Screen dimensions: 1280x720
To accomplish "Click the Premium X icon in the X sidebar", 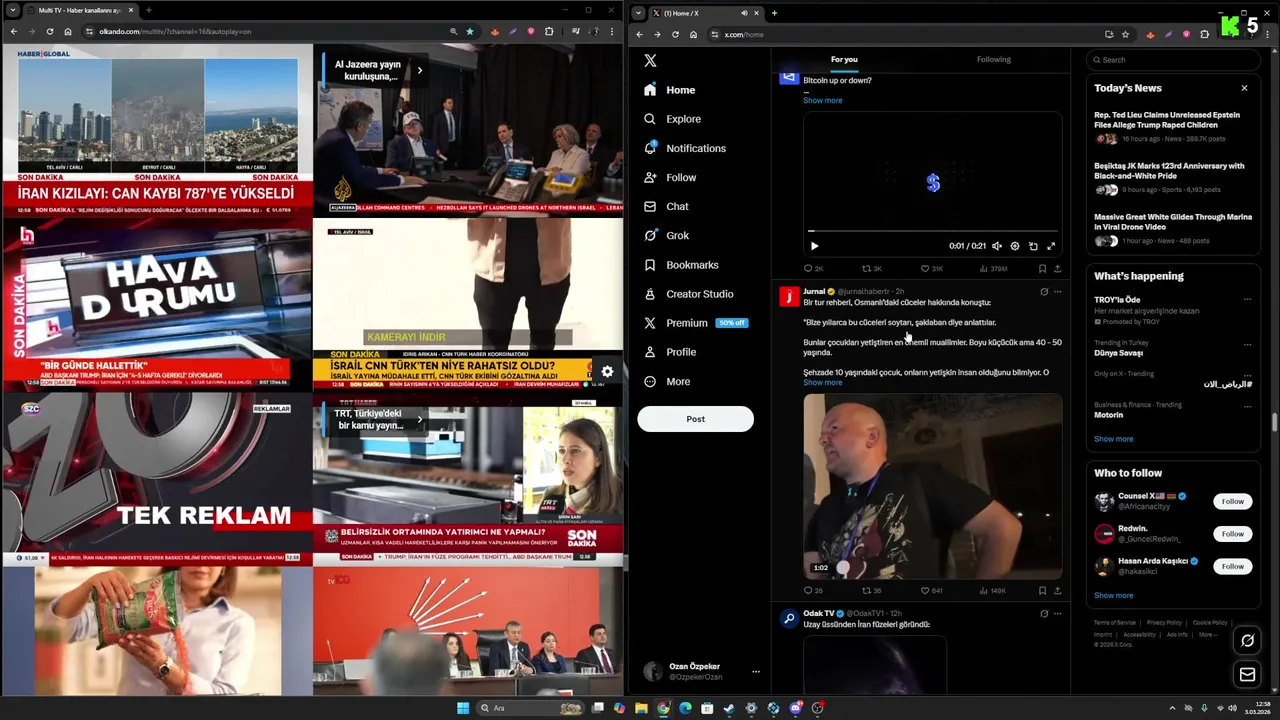I will pos(650,323).
